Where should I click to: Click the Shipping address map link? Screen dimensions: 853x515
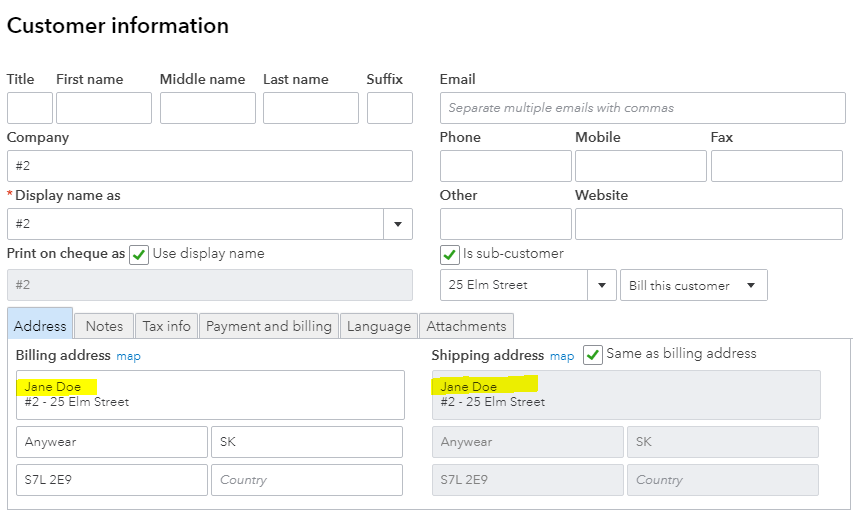[x=562, y=356]
